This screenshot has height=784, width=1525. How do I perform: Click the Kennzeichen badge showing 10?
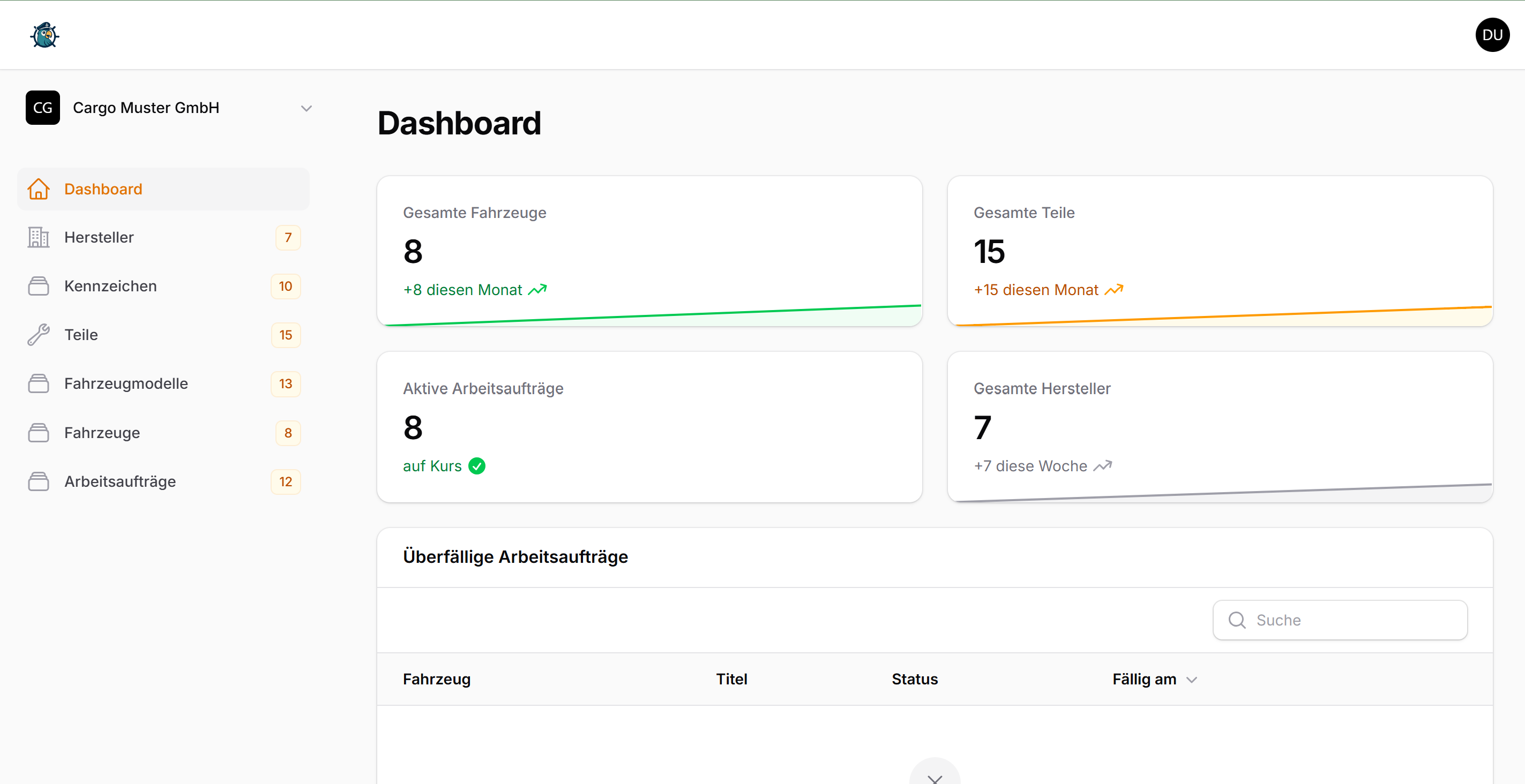[286, 286]
